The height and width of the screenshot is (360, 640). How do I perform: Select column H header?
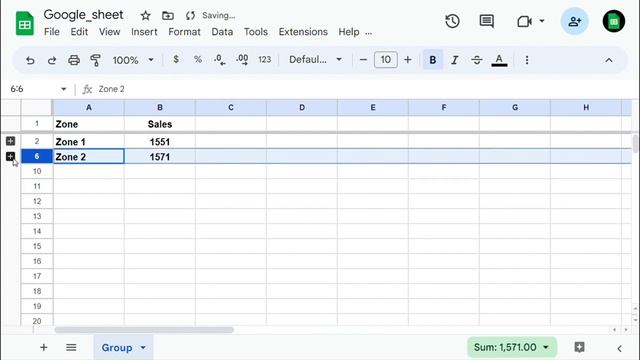point(586,107)
